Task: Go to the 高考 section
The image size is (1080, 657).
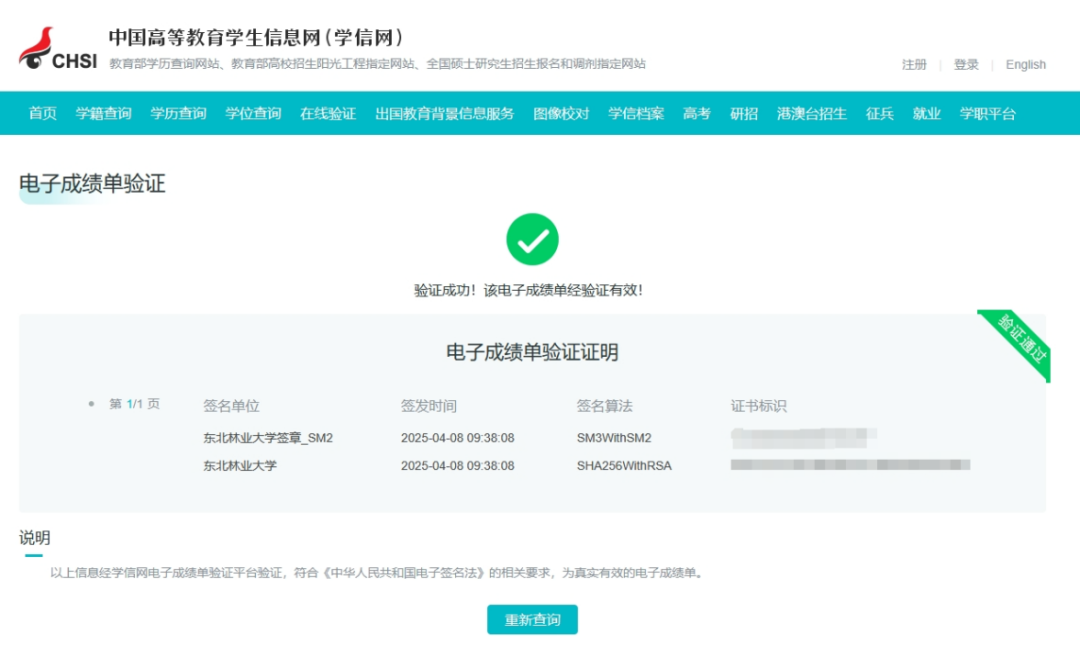Action: [x=697, y=113]
